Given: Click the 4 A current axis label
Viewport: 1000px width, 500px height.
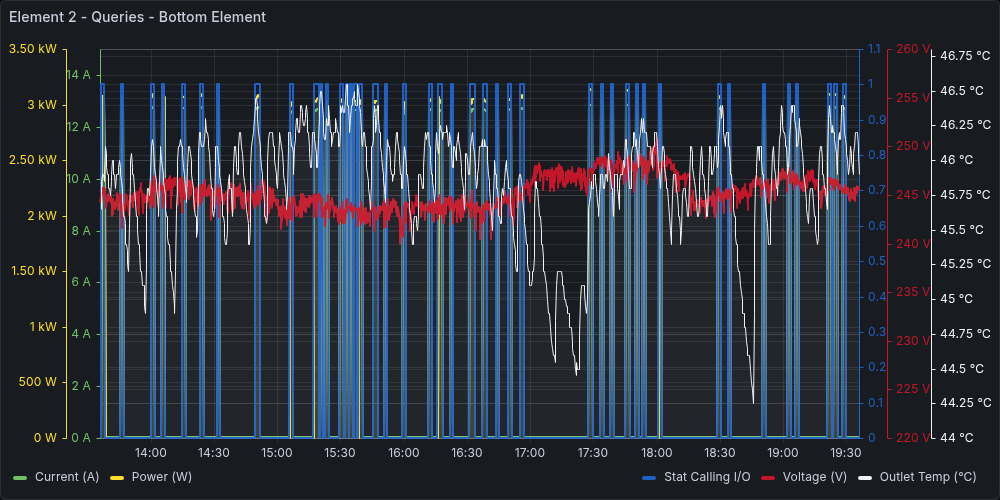Looking at the screenshot, I should [x=82, y=334].
